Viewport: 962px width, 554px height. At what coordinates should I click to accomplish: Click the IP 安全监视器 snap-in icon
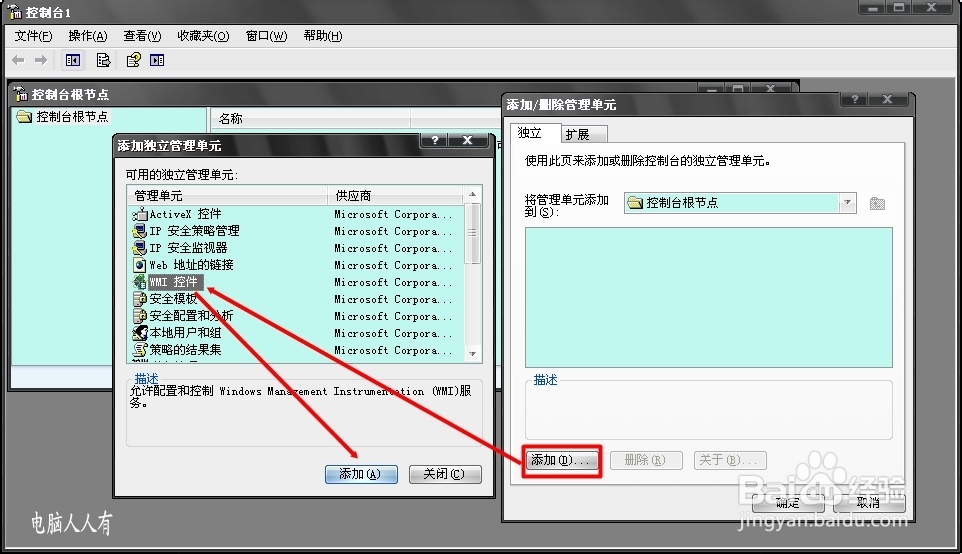coord(140,248)
